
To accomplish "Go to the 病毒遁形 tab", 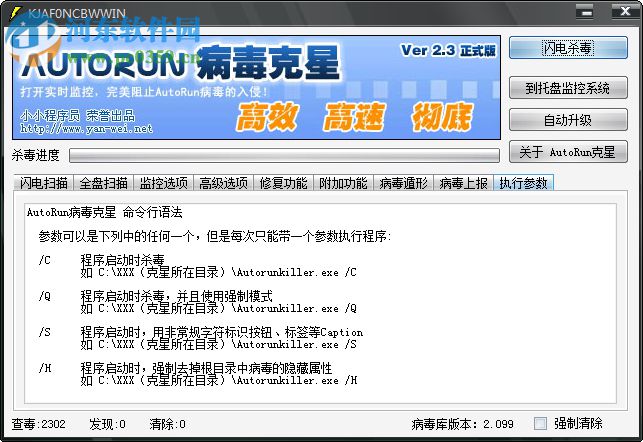I will click(x=403, y=183).
